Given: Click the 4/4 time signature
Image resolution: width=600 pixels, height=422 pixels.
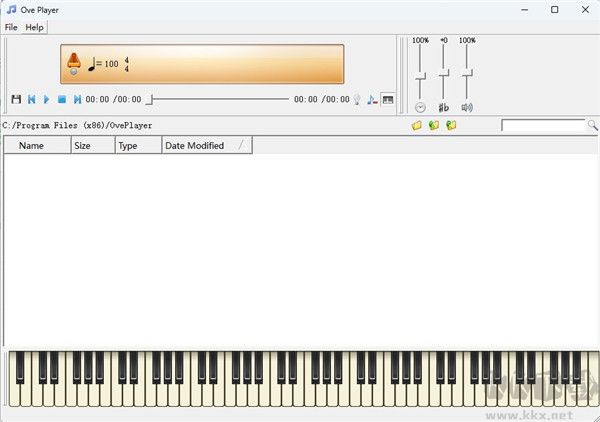Looking at the screenshot, I should pyautogui.click(x=126, y=64).
